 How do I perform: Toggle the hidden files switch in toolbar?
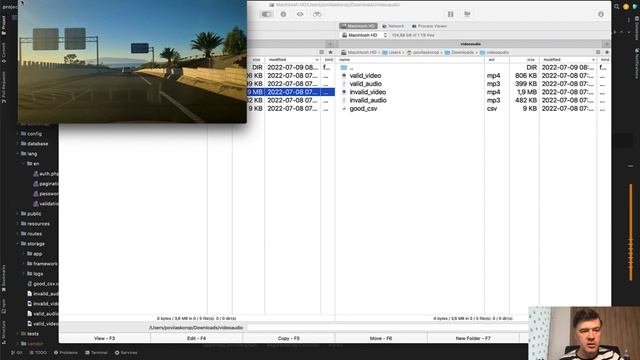266,14
